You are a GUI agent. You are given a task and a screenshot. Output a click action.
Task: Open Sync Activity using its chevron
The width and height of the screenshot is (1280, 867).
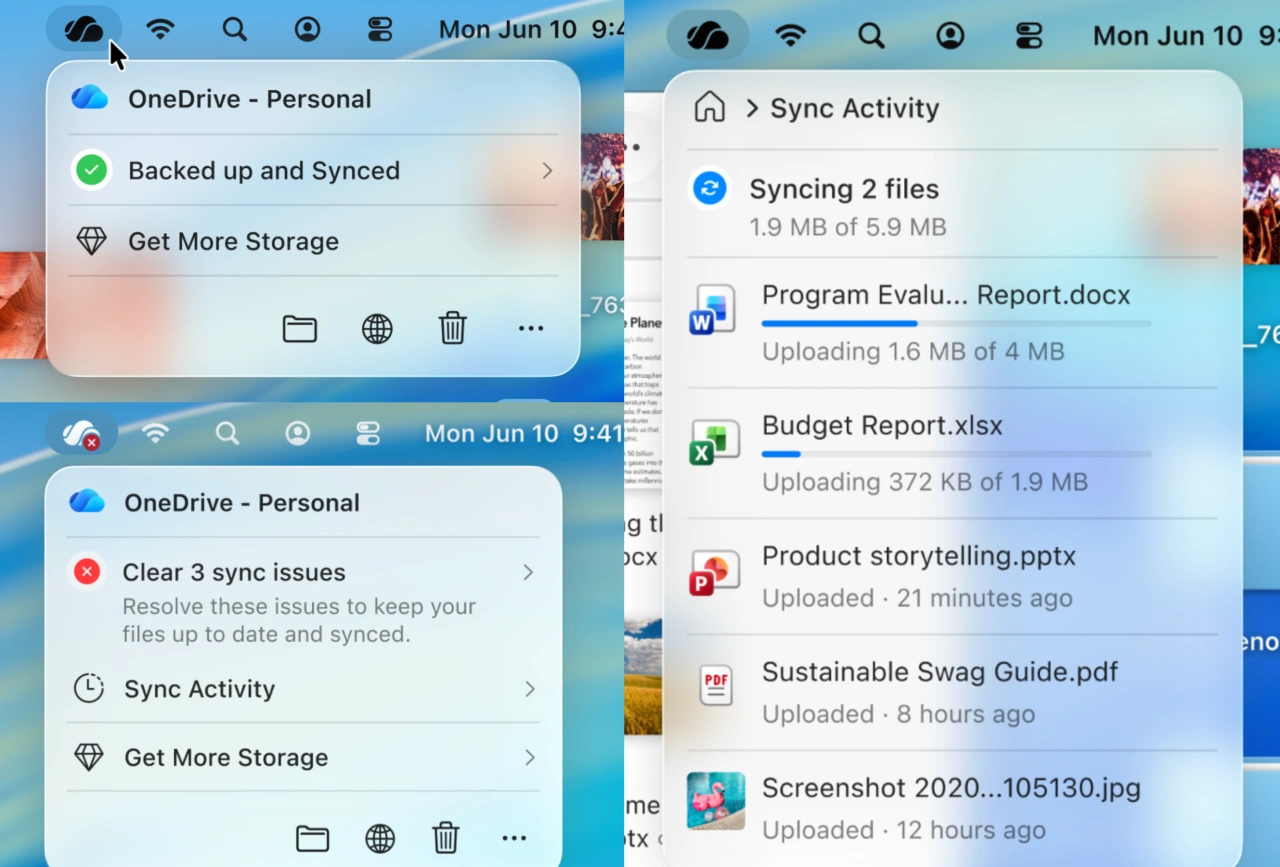tap(528, 689)
